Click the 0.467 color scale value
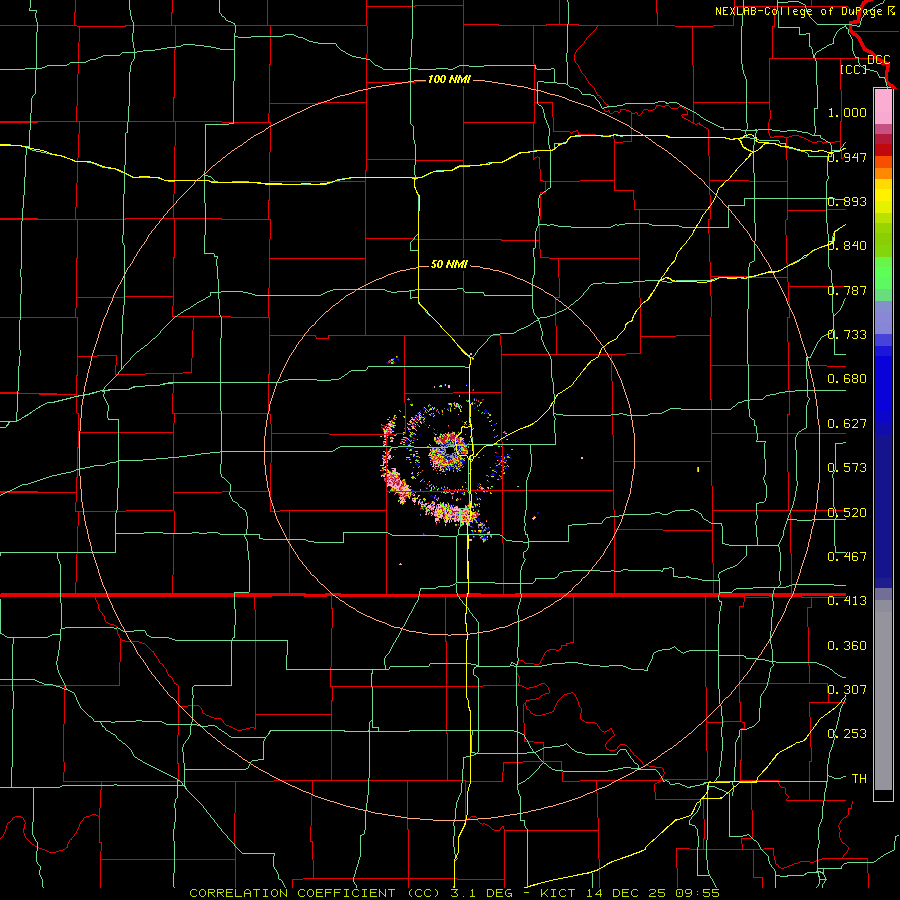The image size is (900, 900). click(847, 557)
